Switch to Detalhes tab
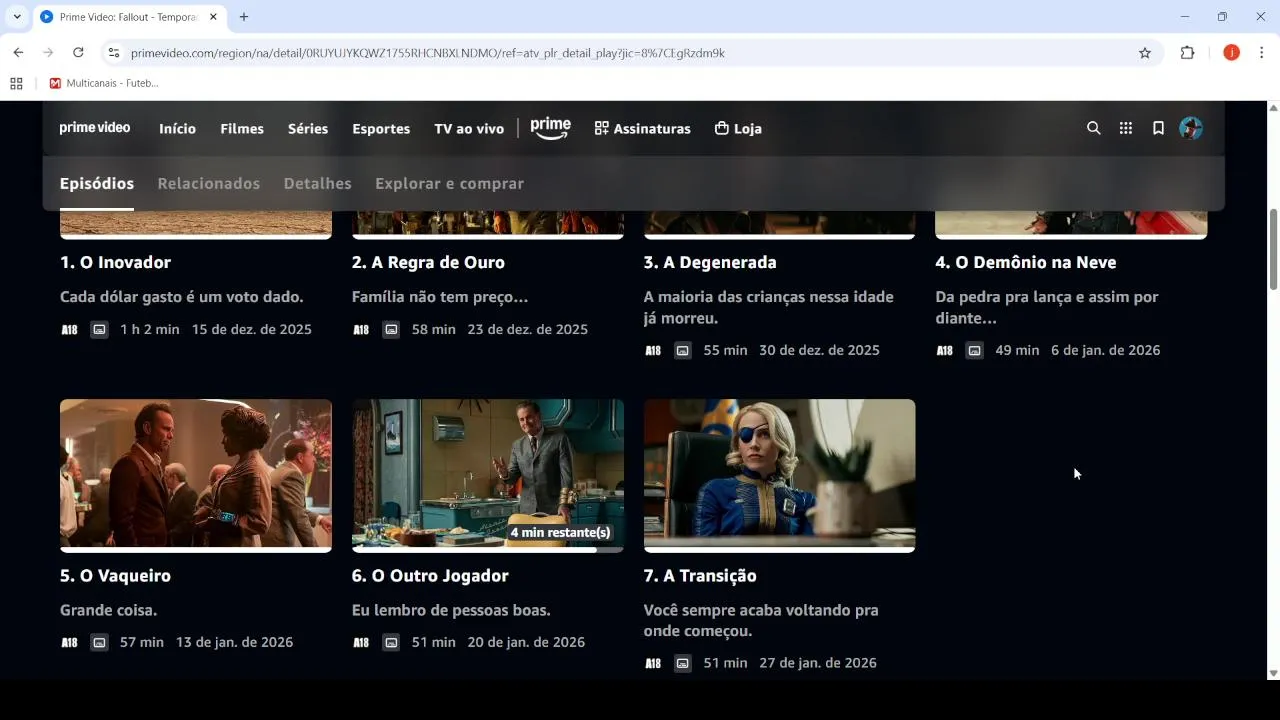1280x720 pixels. click(x=317, y=184)
